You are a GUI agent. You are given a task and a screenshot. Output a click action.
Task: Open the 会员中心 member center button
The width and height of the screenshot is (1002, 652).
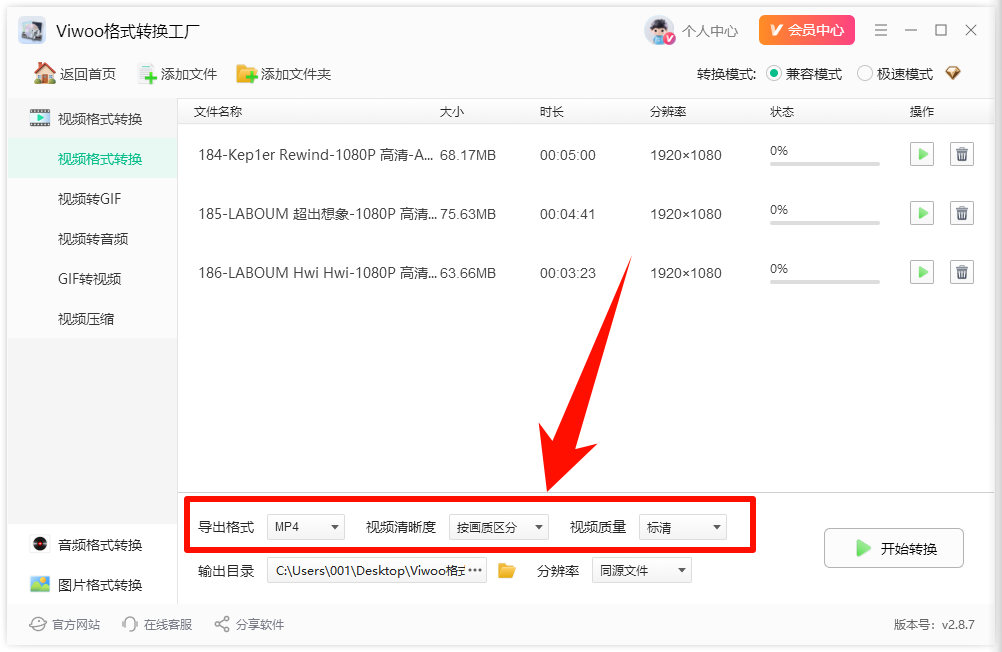806,30
